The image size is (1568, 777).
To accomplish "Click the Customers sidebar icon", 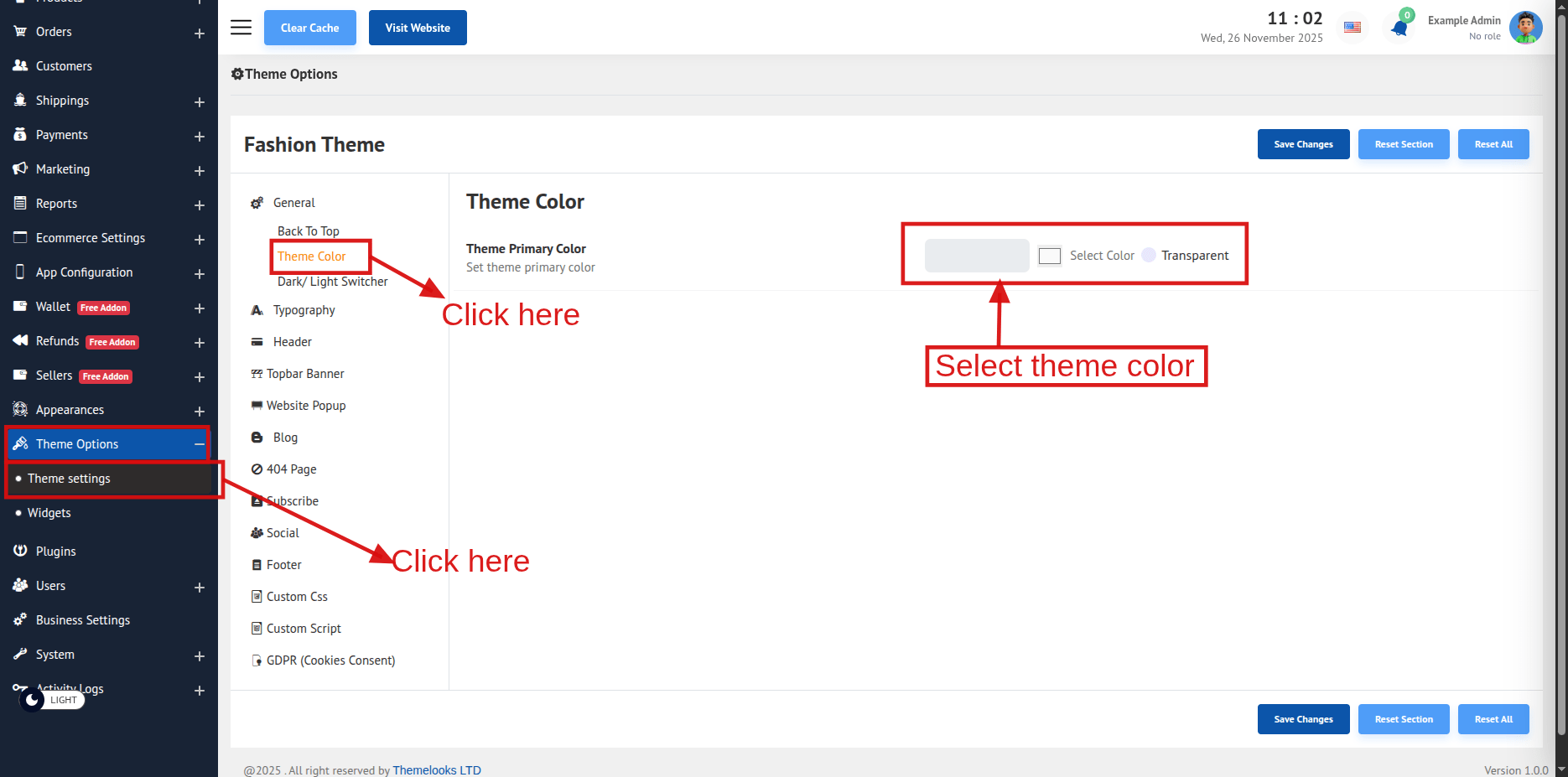I will pyautogui.click(x=20, y=65).
